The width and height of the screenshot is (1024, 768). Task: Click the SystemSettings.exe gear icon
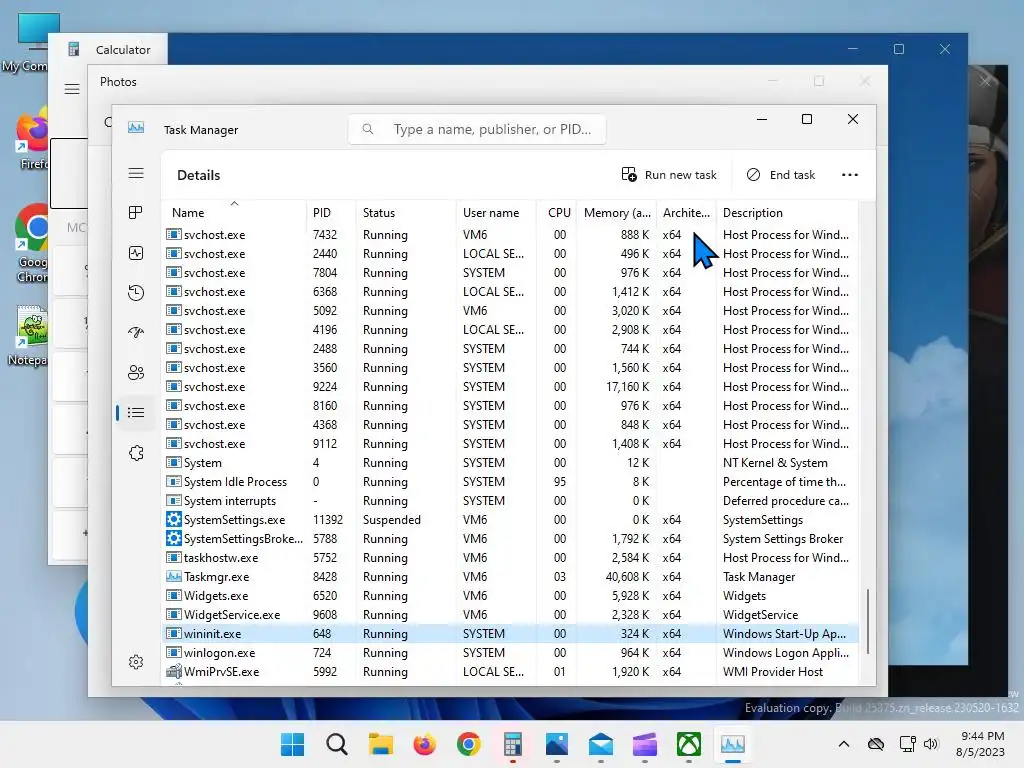click(174, 520)
